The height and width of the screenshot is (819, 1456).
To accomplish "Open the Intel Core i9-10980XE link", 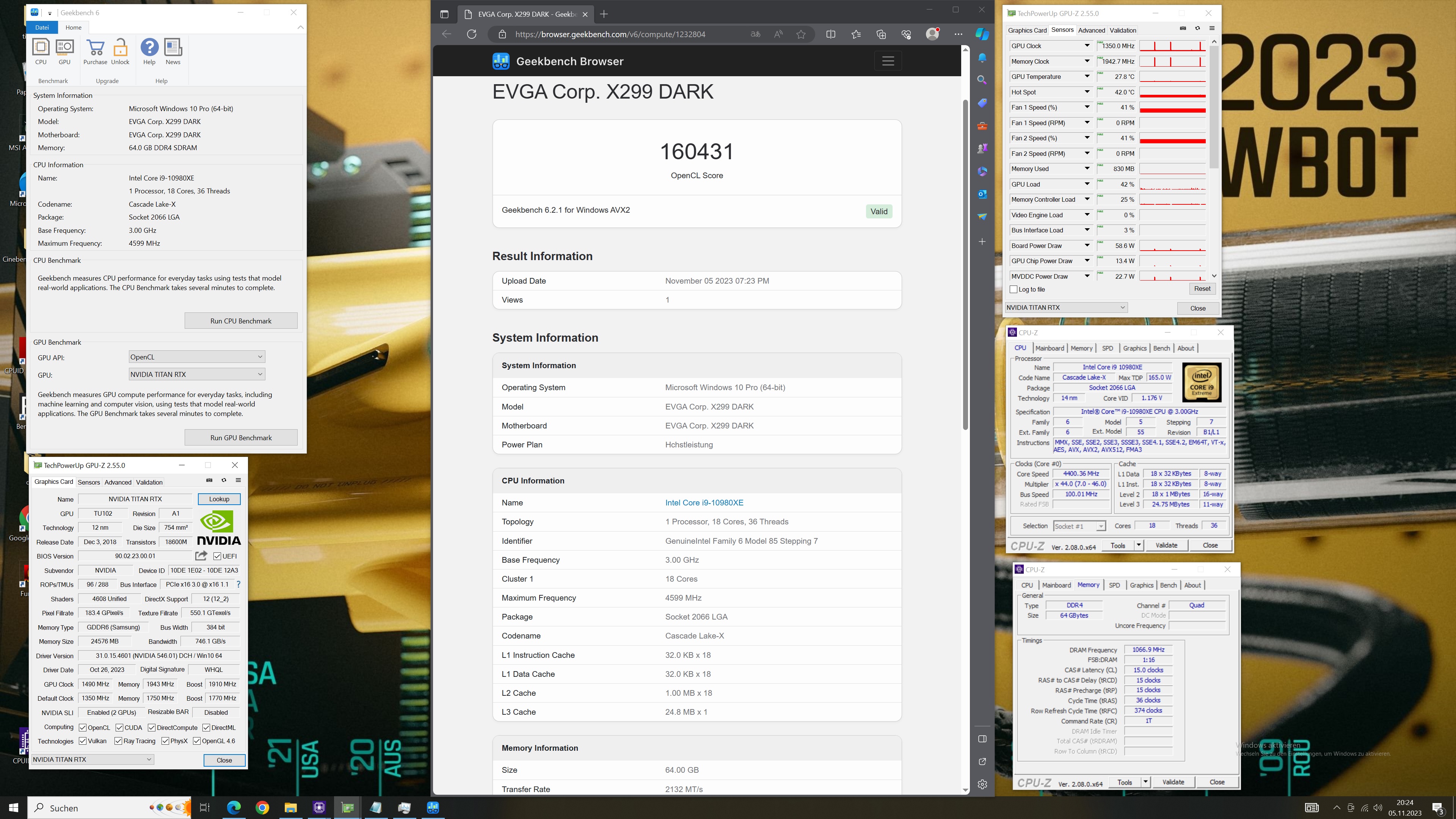I will point(704,502).
